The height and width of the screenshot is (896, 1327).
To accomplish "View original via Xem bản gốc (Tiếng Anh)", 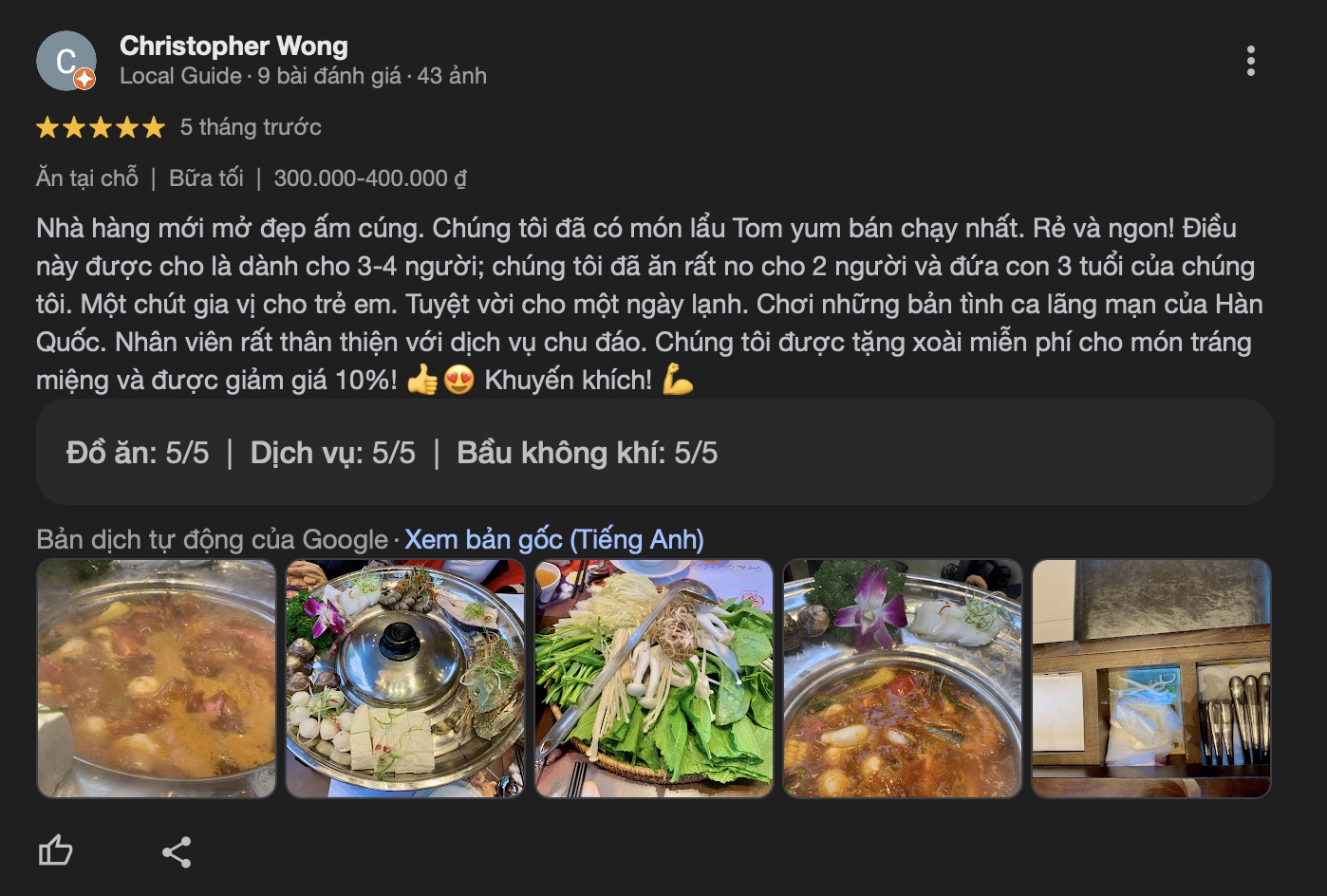I will pyautogui.click(x=554, y=539).
